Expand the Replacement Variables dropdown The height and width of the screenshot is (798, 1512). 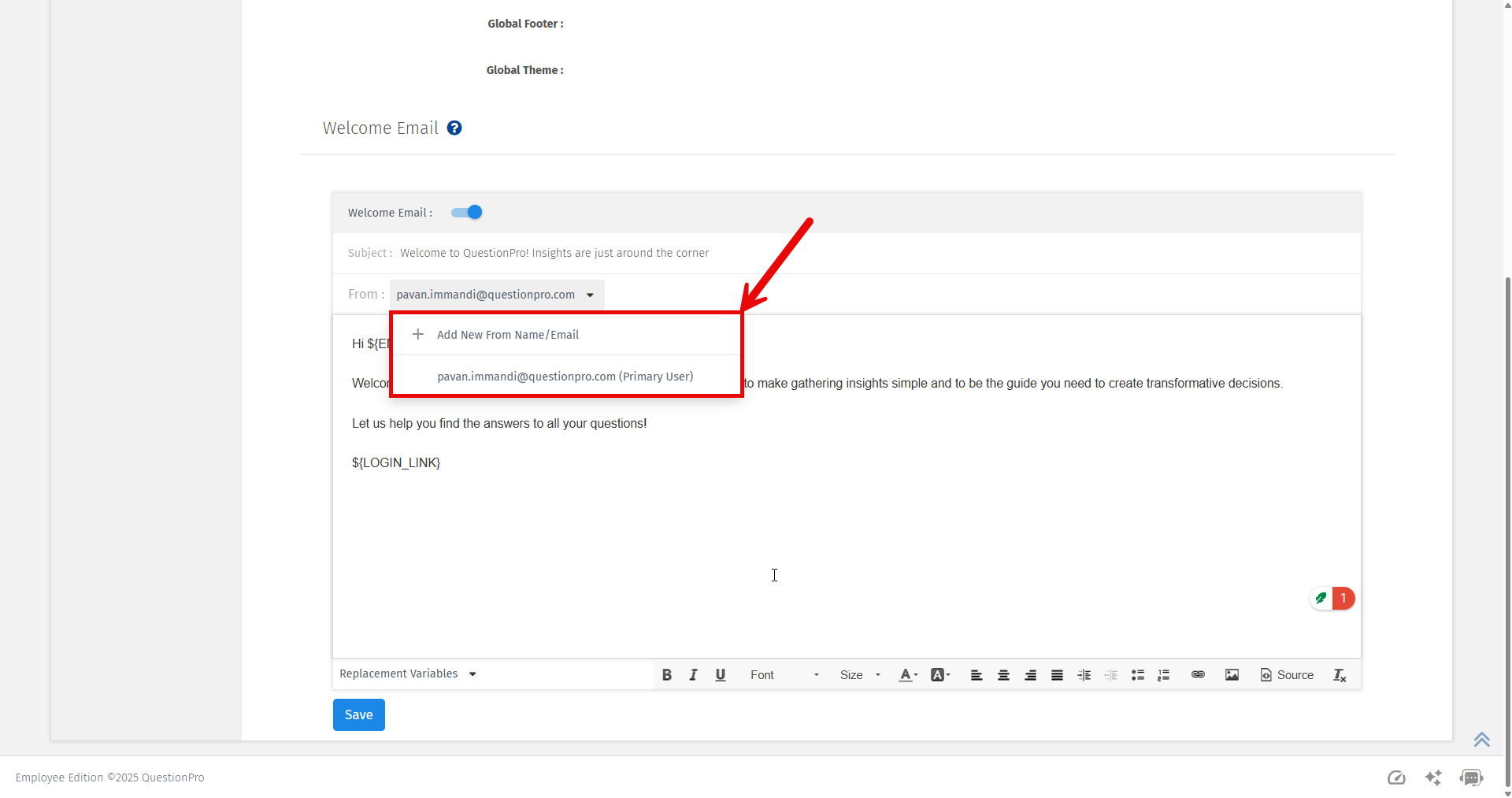407,674
